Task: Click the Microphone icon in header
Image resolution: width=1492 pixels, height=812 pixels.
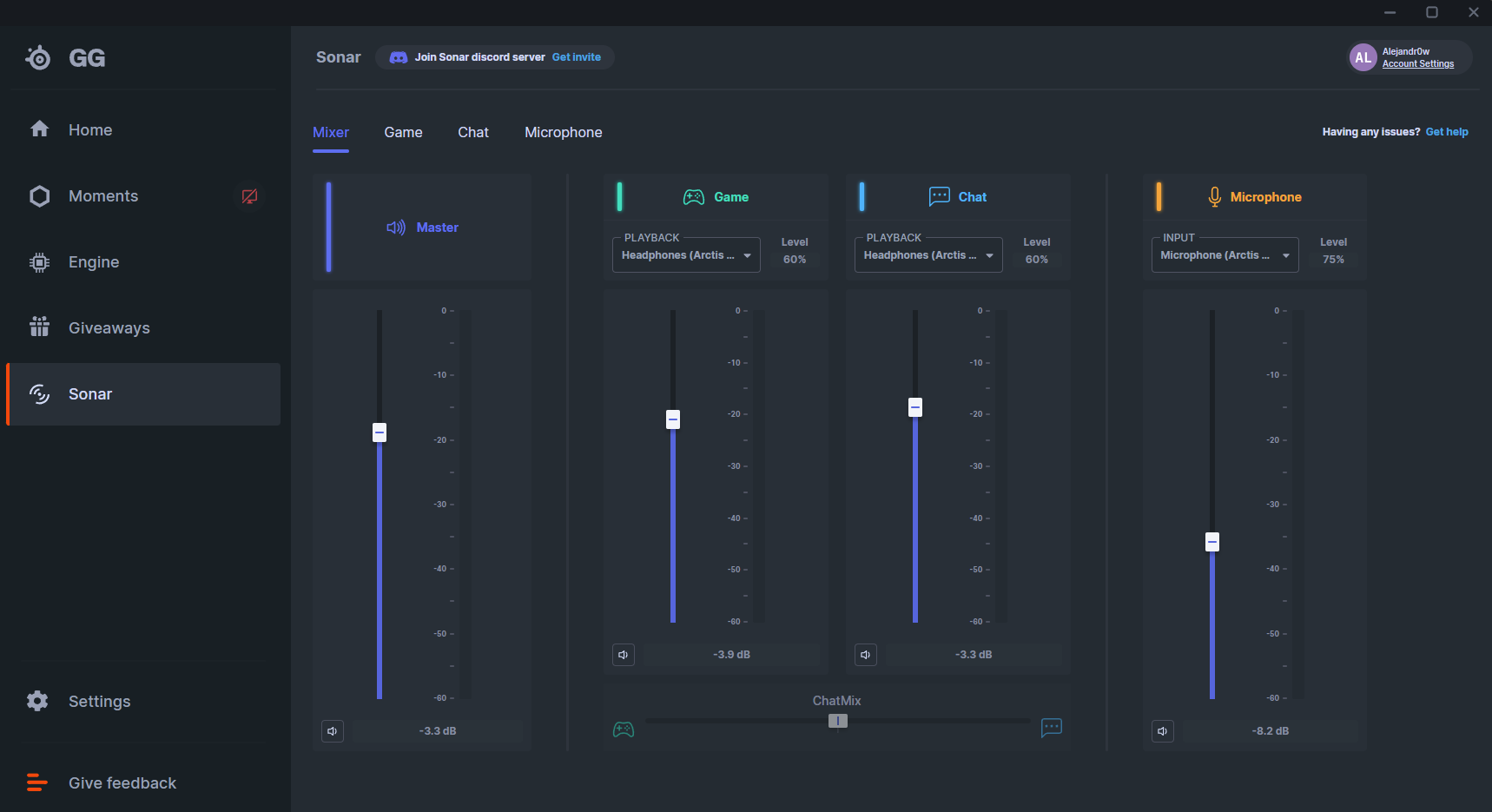Action: click(x=1214, y=197)
